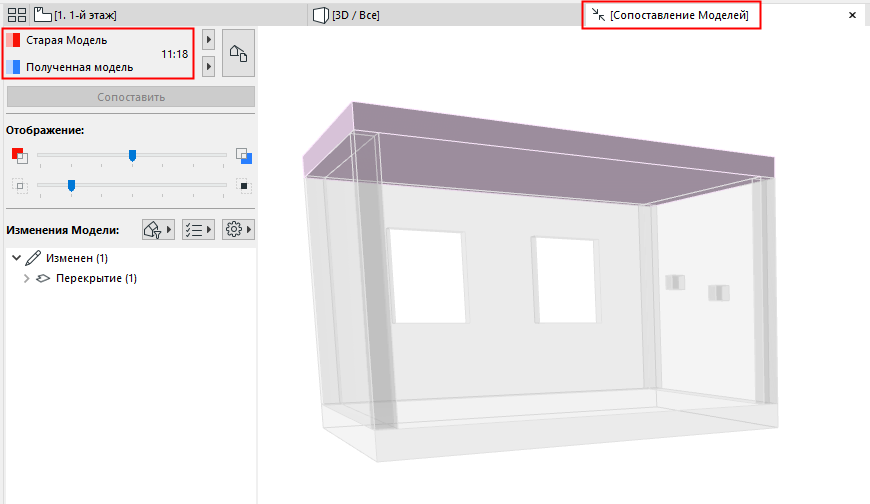870x504 pixels.
Task: Open the Полученная модель arrow menu
Action: coord(209,67)
